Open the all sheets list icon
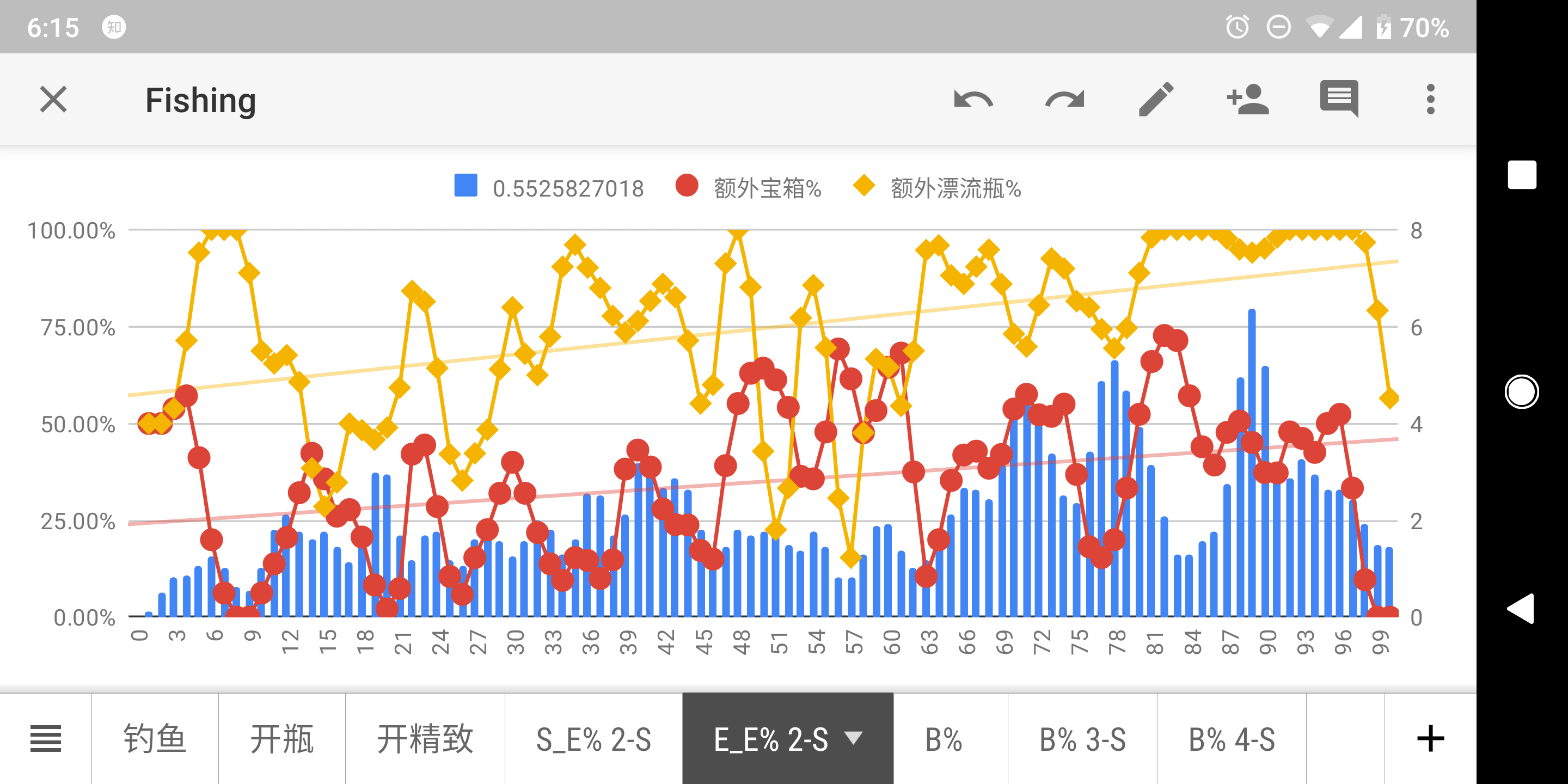The height and width of the screenshot is (784, 1568). pos(46,739)
